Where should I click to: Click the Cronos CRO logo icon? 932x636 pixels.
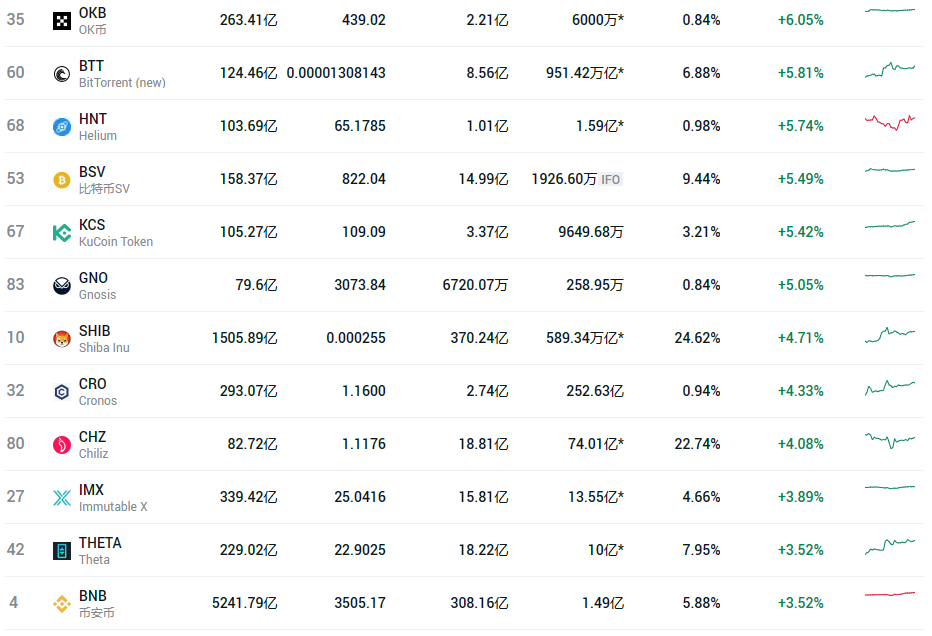pyautogui.click(x=61, y=391)
